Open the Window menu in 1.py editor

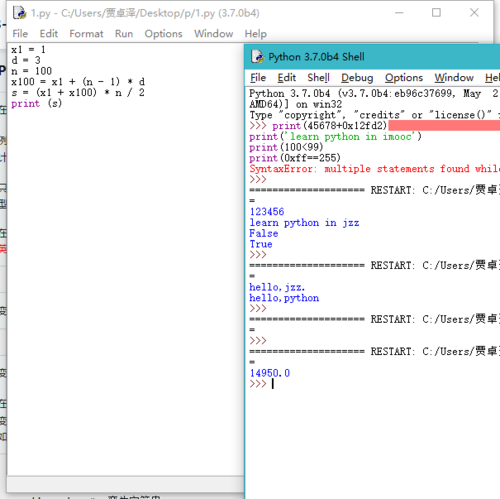[214, 34]
